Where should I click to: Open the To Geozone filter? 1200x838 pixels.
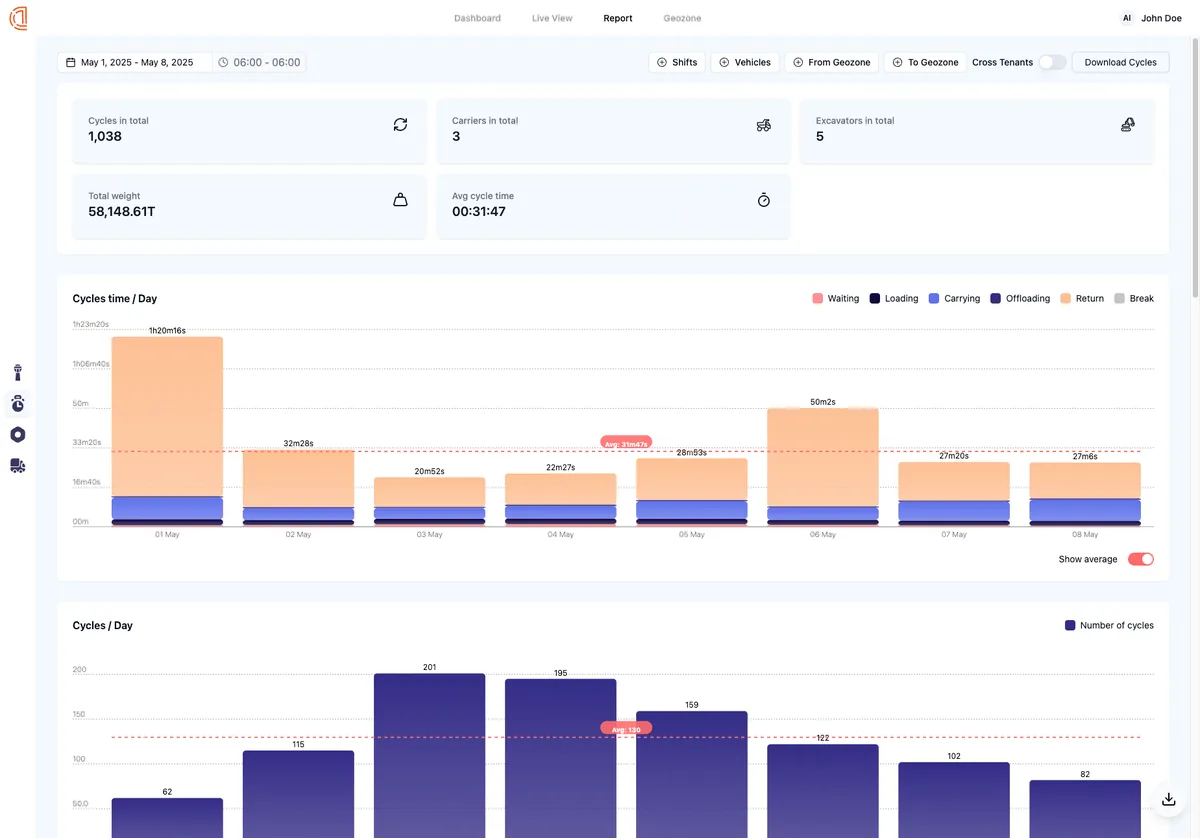(x=924, y=61)
